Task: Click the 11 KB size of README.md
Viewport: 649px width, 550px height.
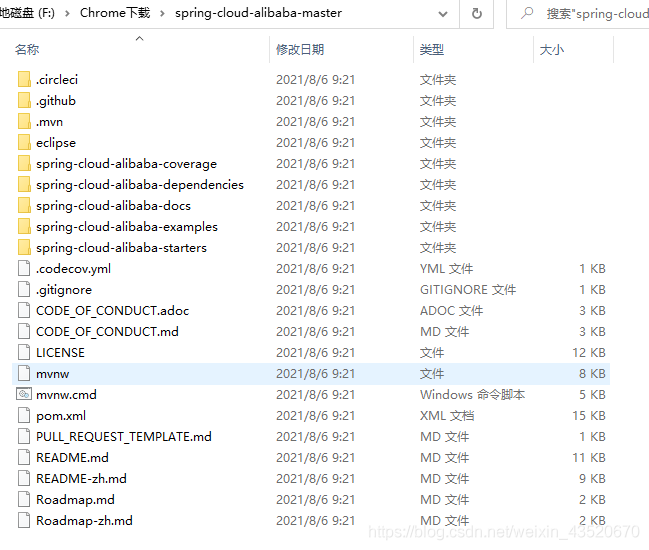Action: point(589,458)
